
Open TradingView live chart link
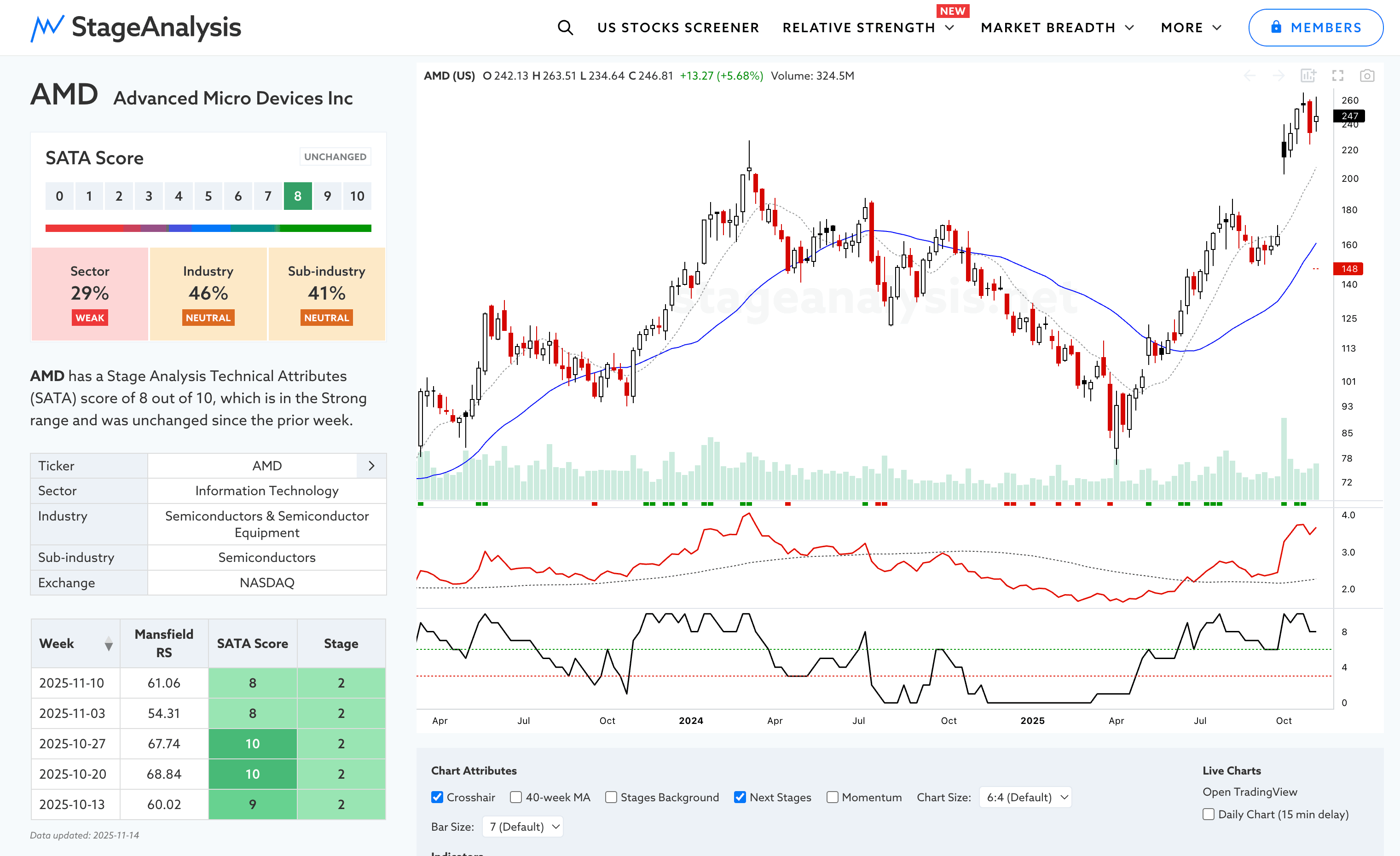[1250, 792]
